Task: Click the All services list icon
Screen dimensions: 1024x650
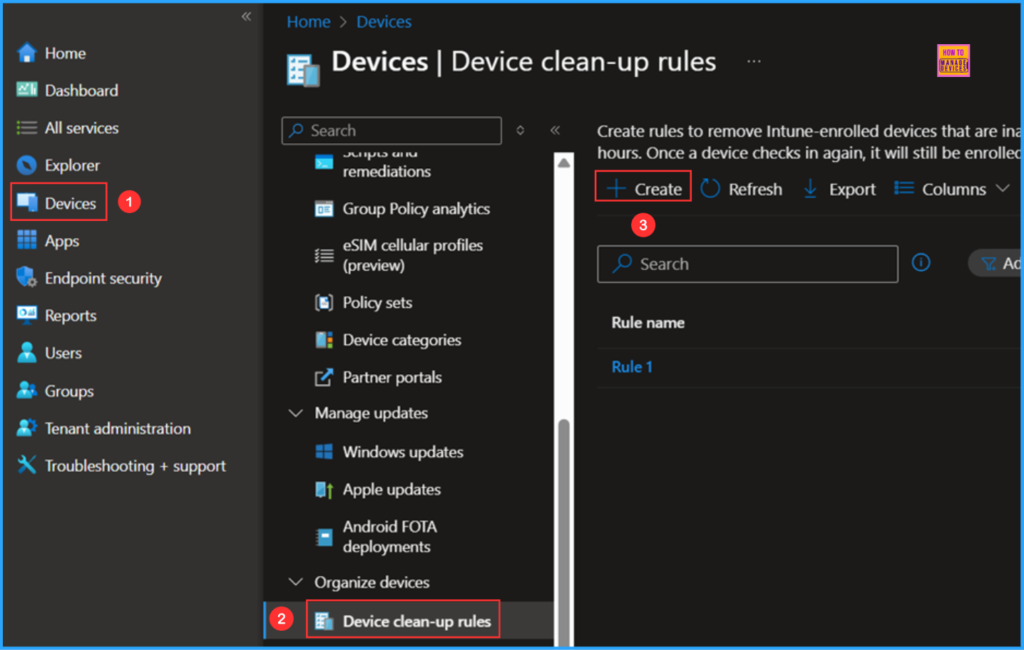Action: 27,127
